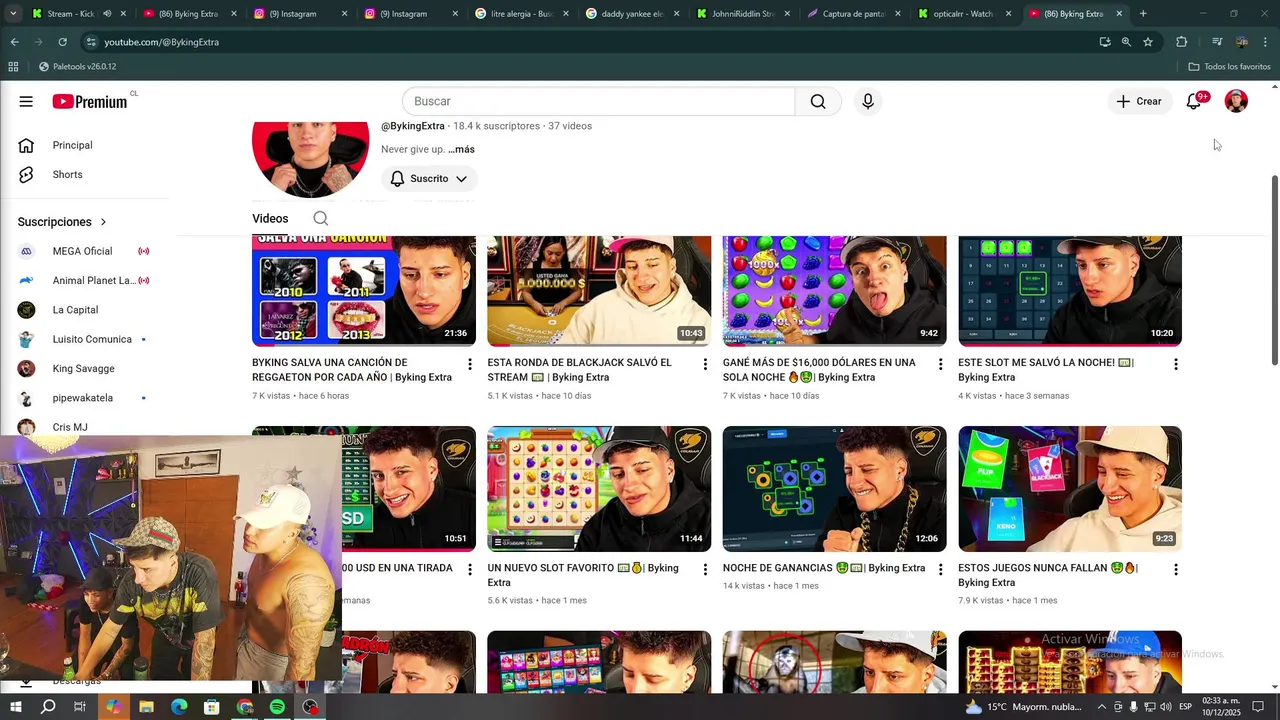Open options for GANÉ MÁS DE $16,000 video
1280x720 pixels.
(940, 364)
